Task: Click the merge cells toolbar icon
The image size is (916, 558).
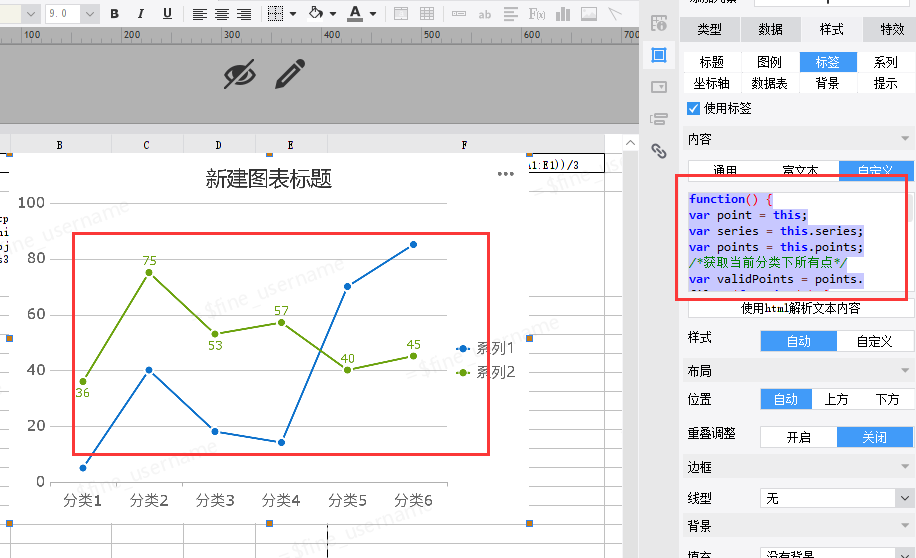Action: tap(401, 13)
